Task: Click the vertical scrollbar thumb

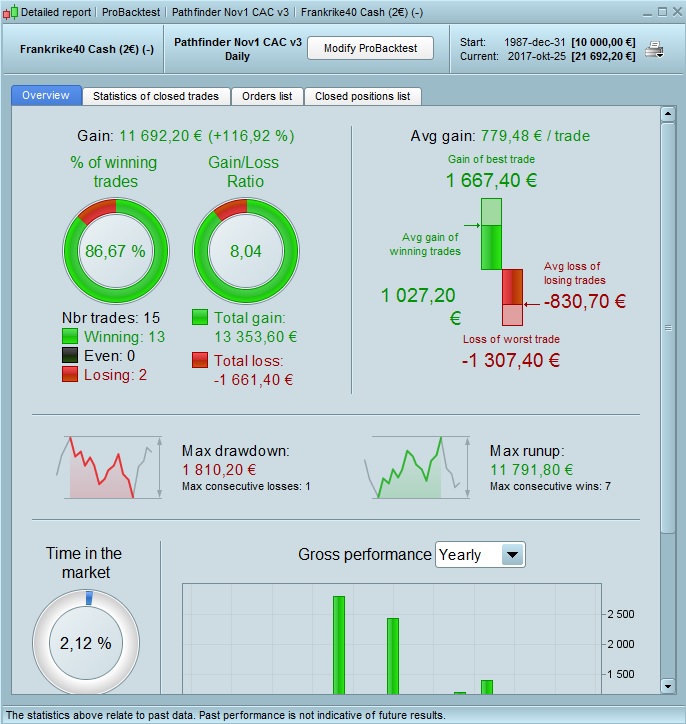Action: pos(668,328)
